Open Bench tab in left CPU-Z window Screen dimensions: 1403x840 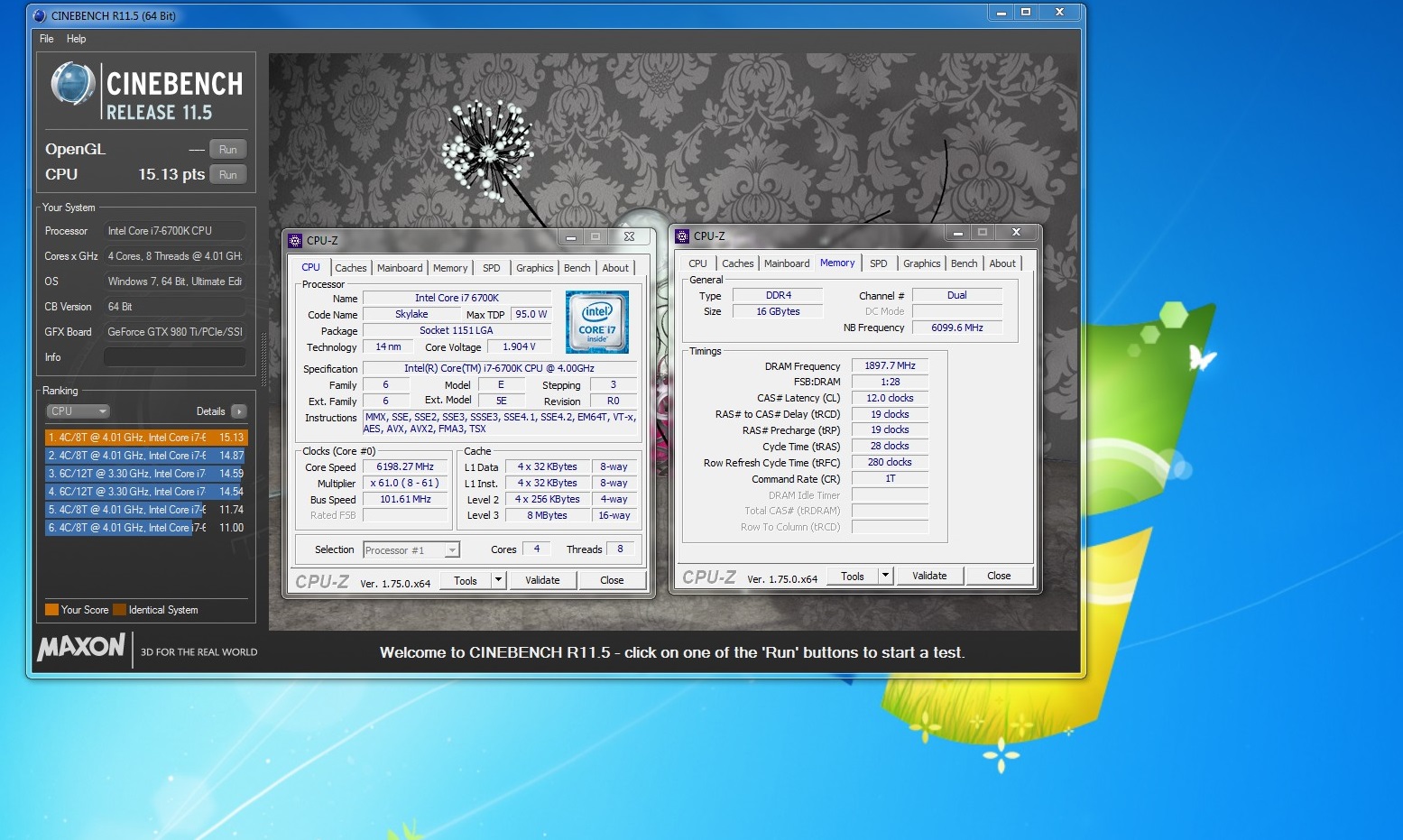[577, 268]
